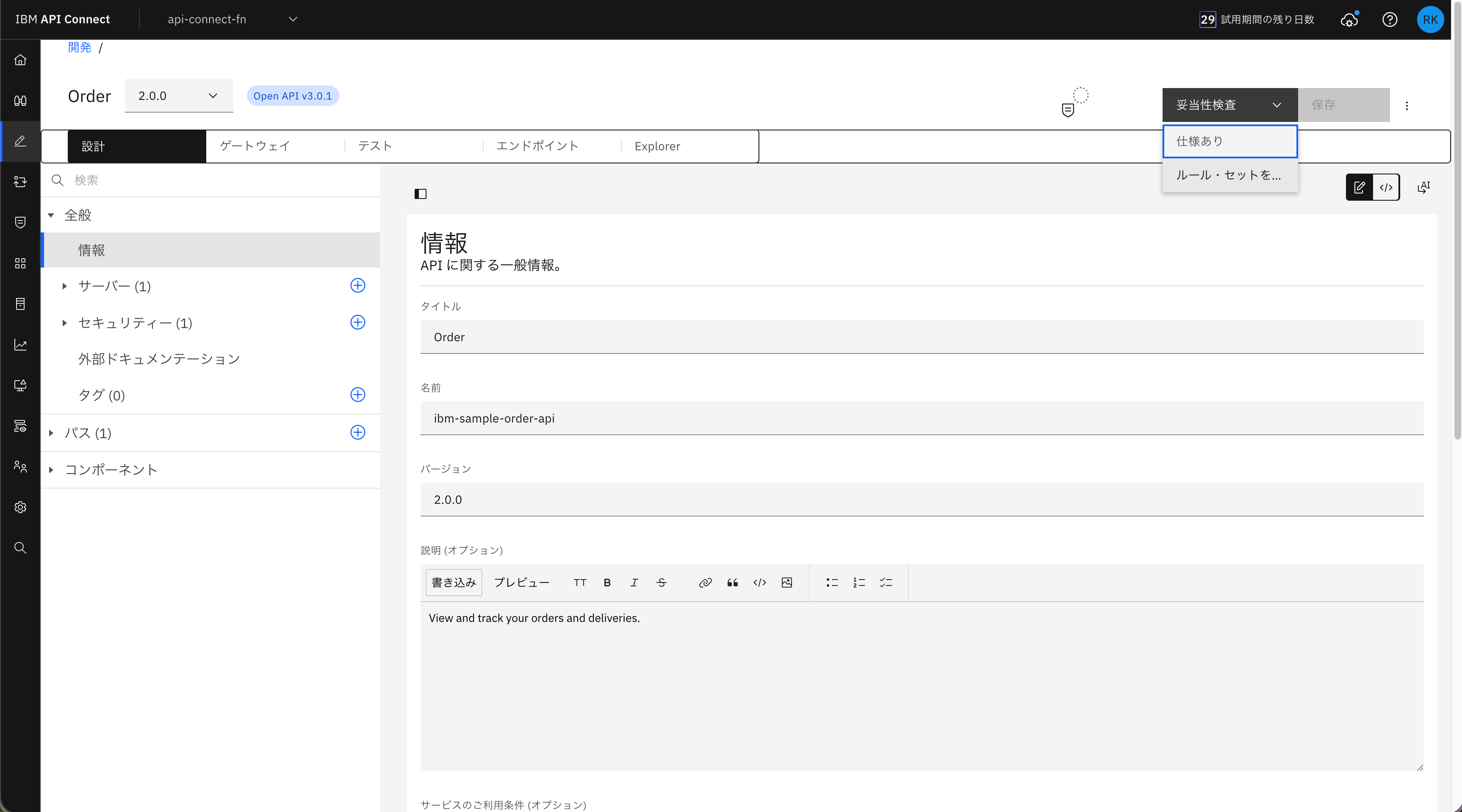Viewport: 1462px width, 812px height.
Task: Click the Home icon in left sidebar
Action: pyautogui.click(x=20, y=60)
